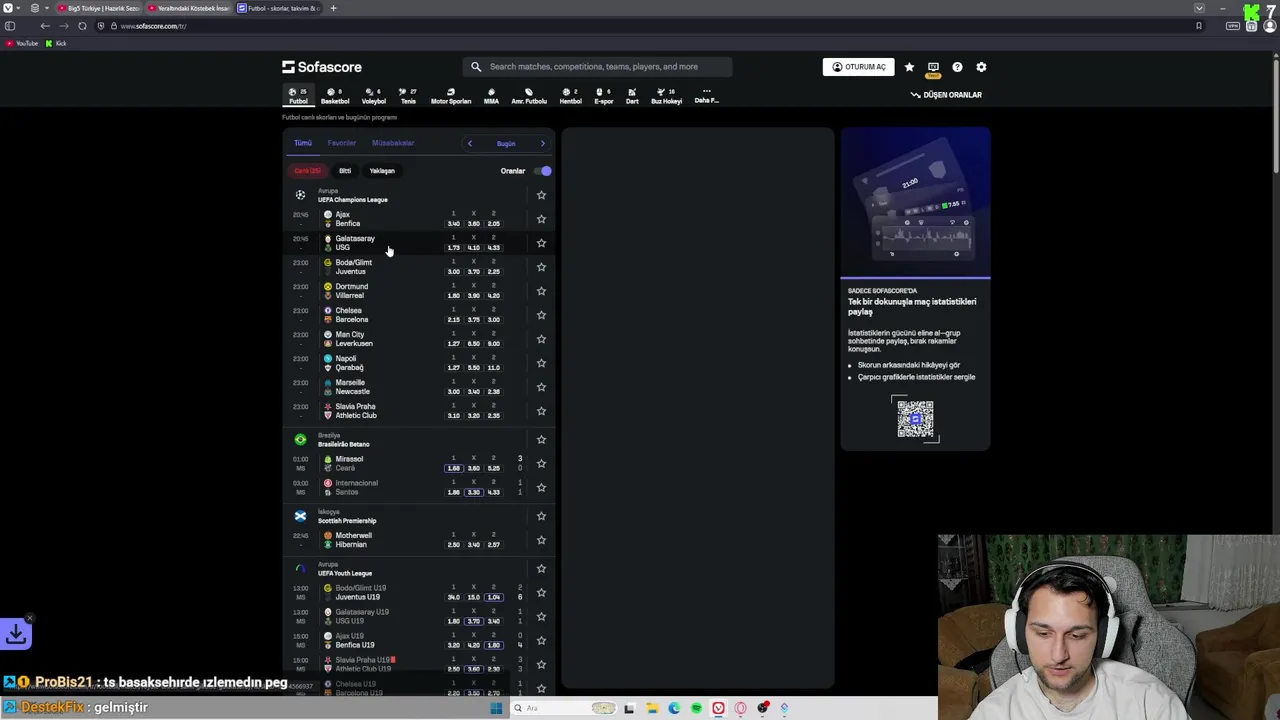Open the help question mark icon

pos(957,67)
